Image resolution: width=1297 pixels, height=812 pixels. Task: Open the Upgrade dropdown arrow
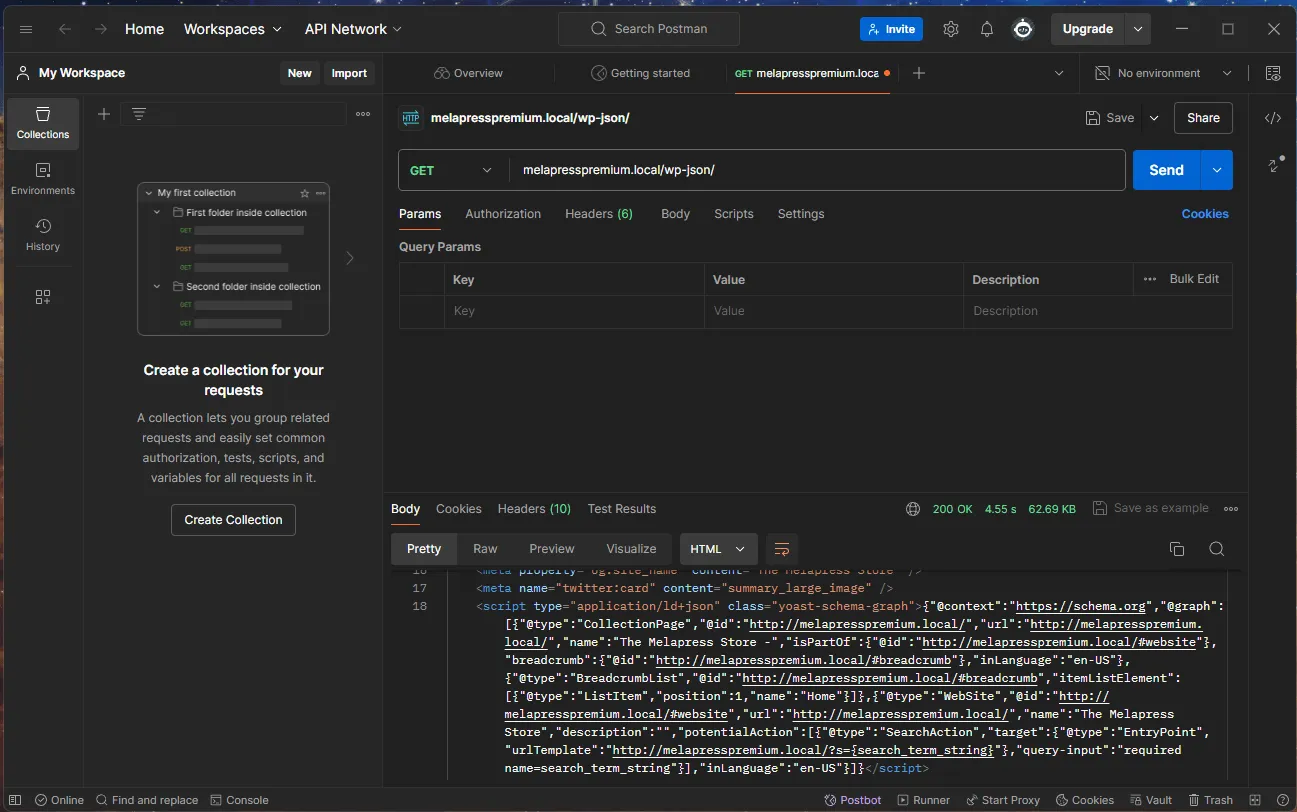point(1138,29)
